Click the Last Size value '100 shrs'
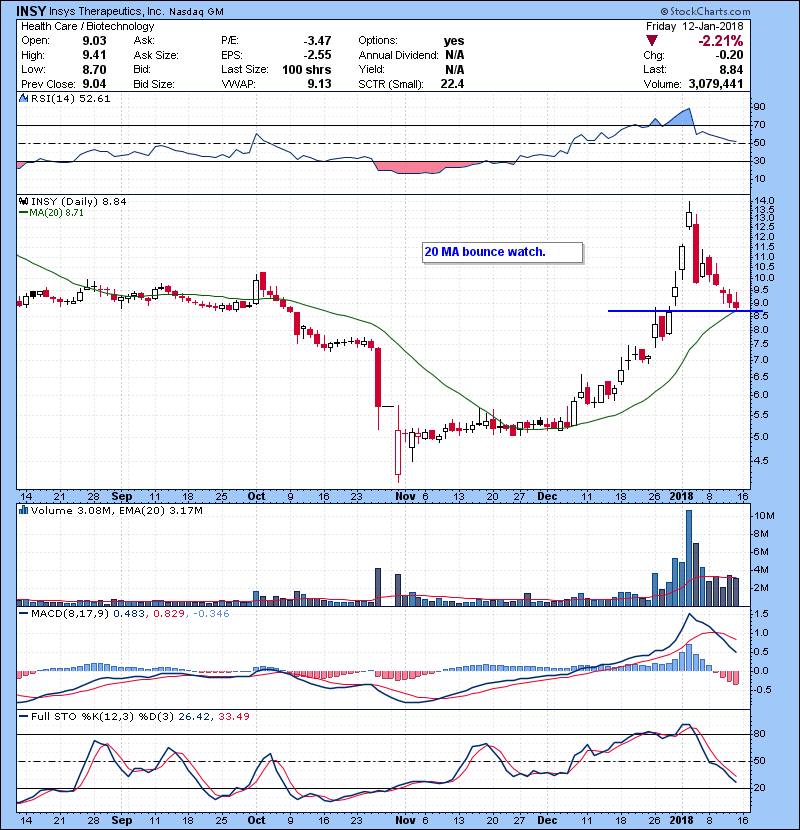This screenshot has width=800, height=830. pyautogui.click(x=307, y=69)
